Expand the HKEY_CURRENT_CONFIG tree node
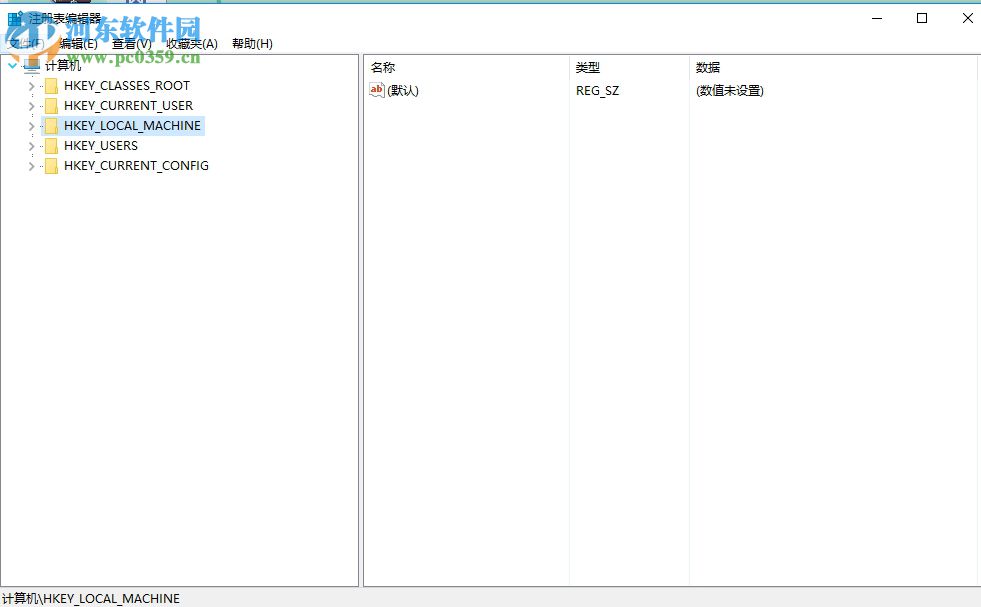The width and height of the screenshot is (981, 607). click(x=31, y=166)
